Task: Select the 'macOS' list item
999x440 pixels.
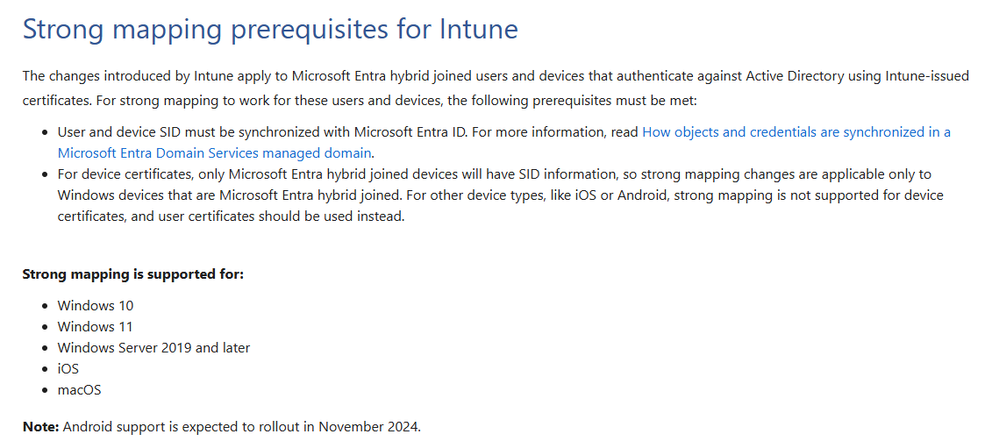Action: point(79,390)
